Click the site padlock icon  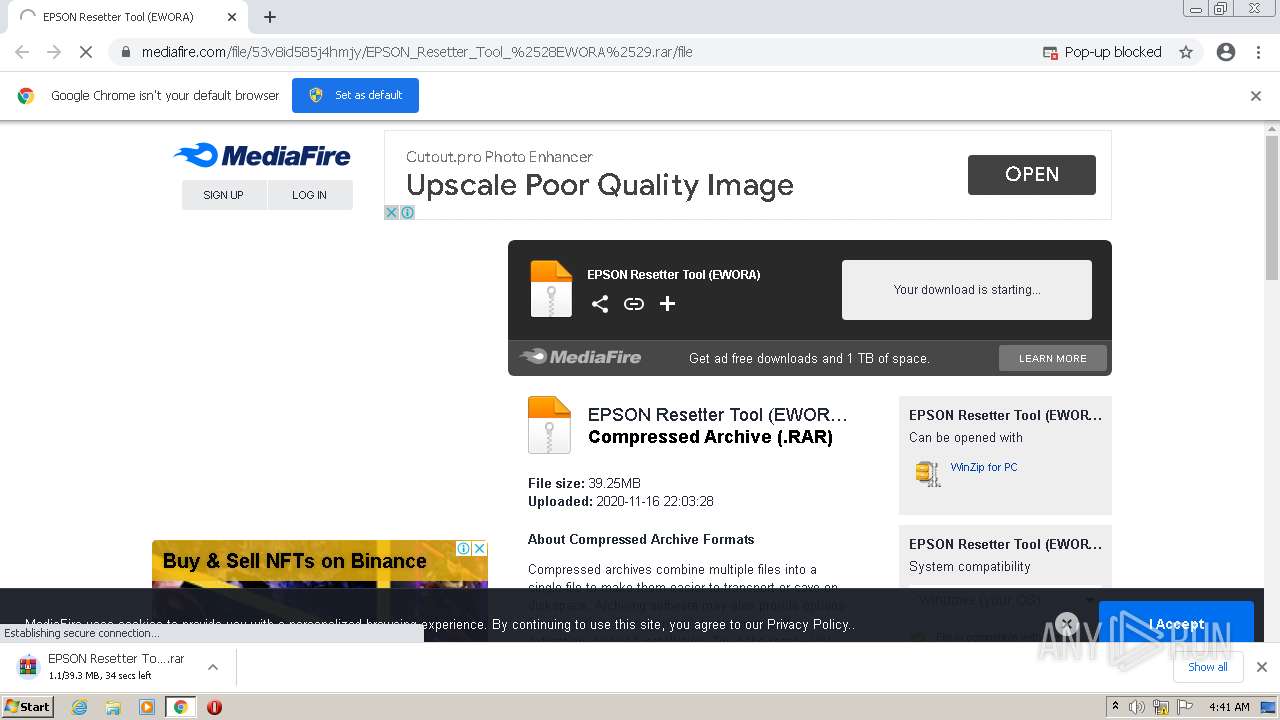click(125, 52)
